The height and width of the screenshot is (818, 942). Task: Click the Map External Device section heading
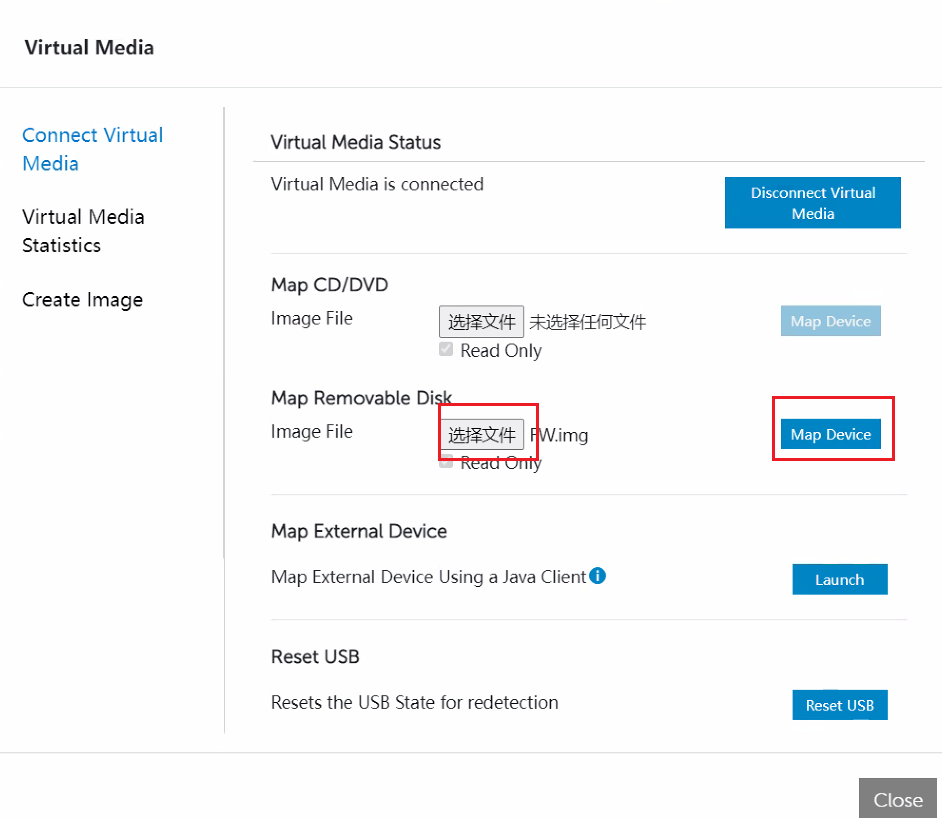click(x=358, y=531)
